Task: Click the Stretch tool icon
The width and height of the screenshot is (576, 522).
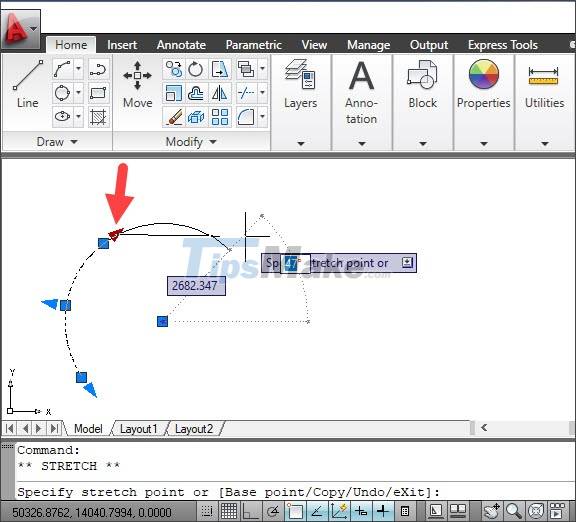Action: pos(220,69)
